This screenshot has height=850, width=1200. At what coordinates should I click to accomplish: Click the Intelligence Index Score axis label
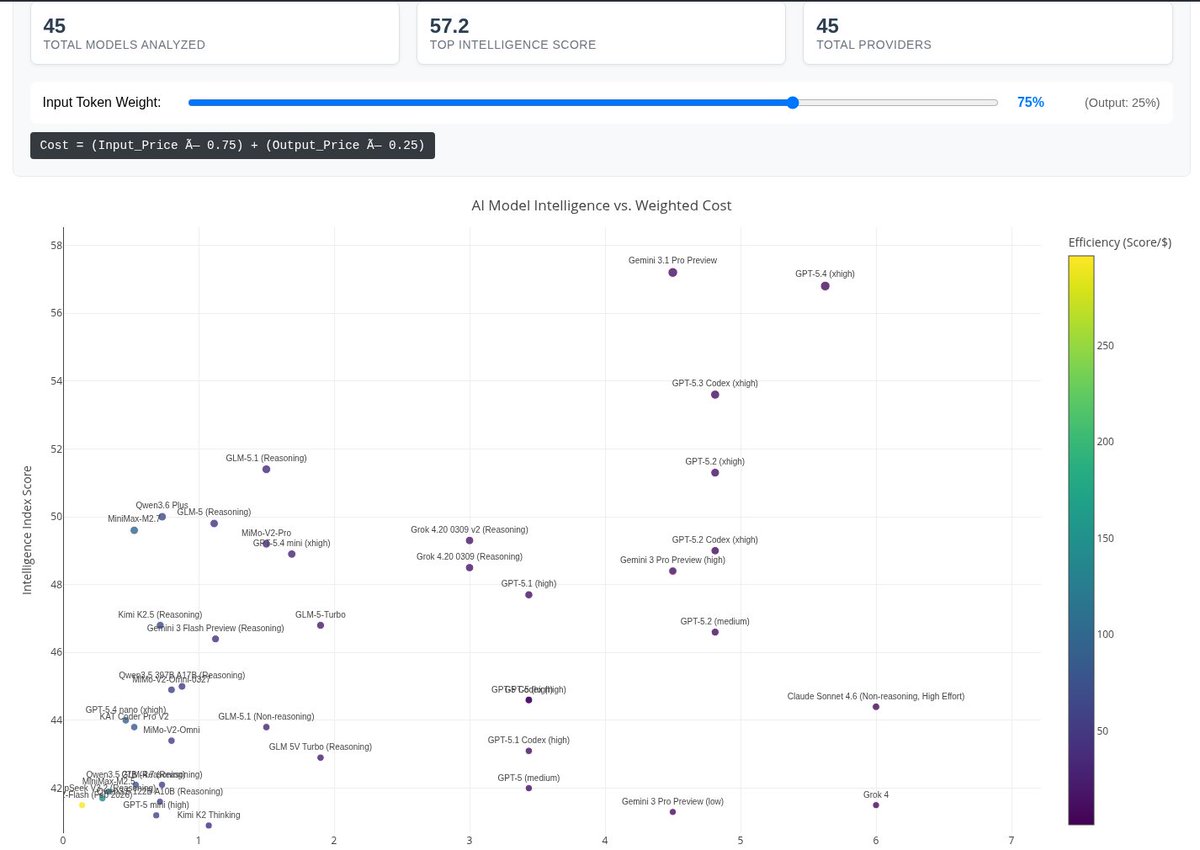[x=28, y=530]
